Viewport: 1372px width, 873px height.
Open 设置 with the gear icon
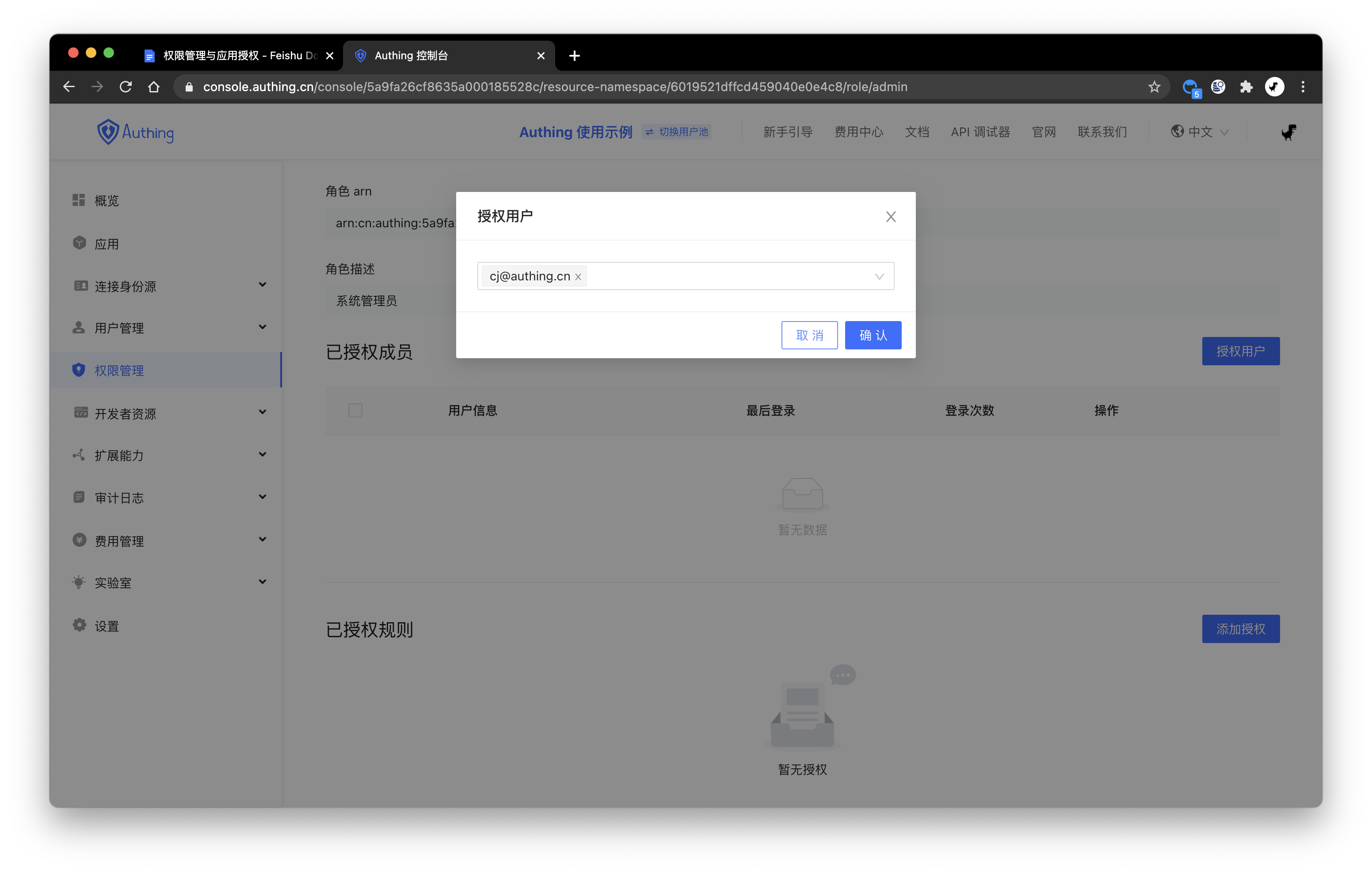click(x=79, y=625)
